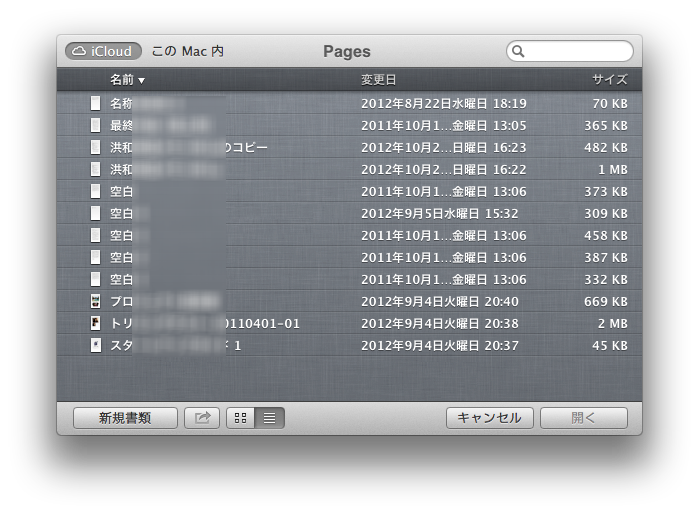Select thumbnail icon of 669 KB file
Viewport: 699px width, 514px height.
[x=95, y=301]
